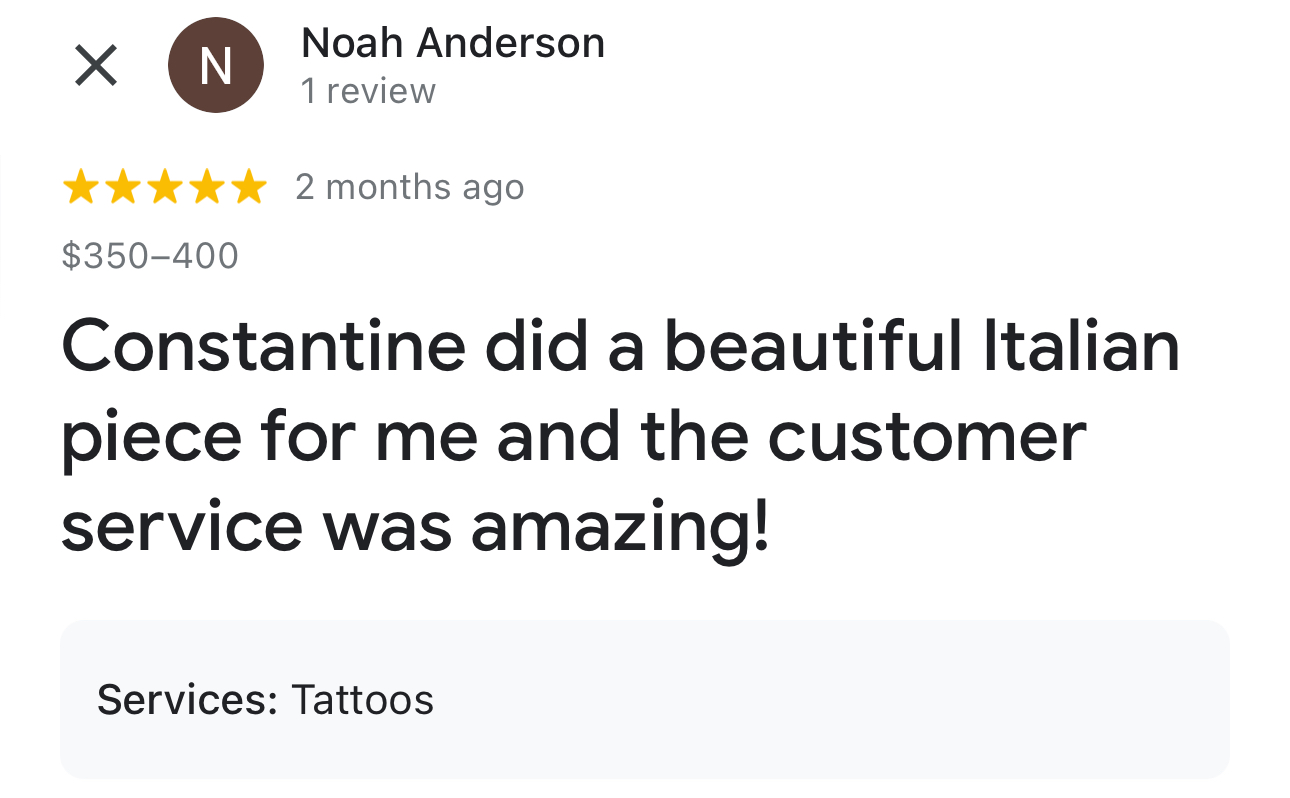Click the fourth yellow rating star
This screenshot has height=798, width=1290.
[x=206, y=187]
